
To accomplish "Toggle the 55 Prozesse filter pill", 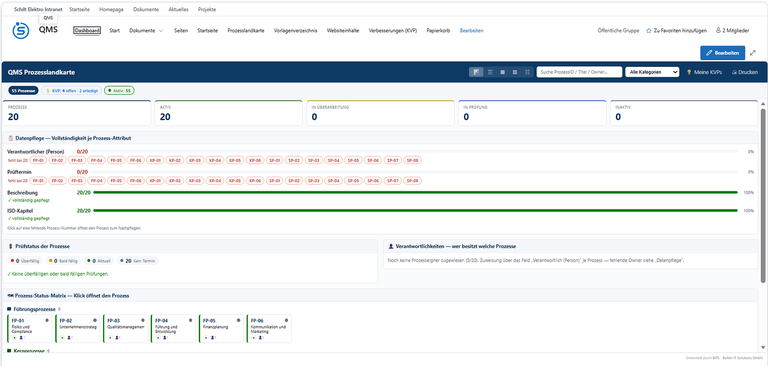I will [24, 91].
